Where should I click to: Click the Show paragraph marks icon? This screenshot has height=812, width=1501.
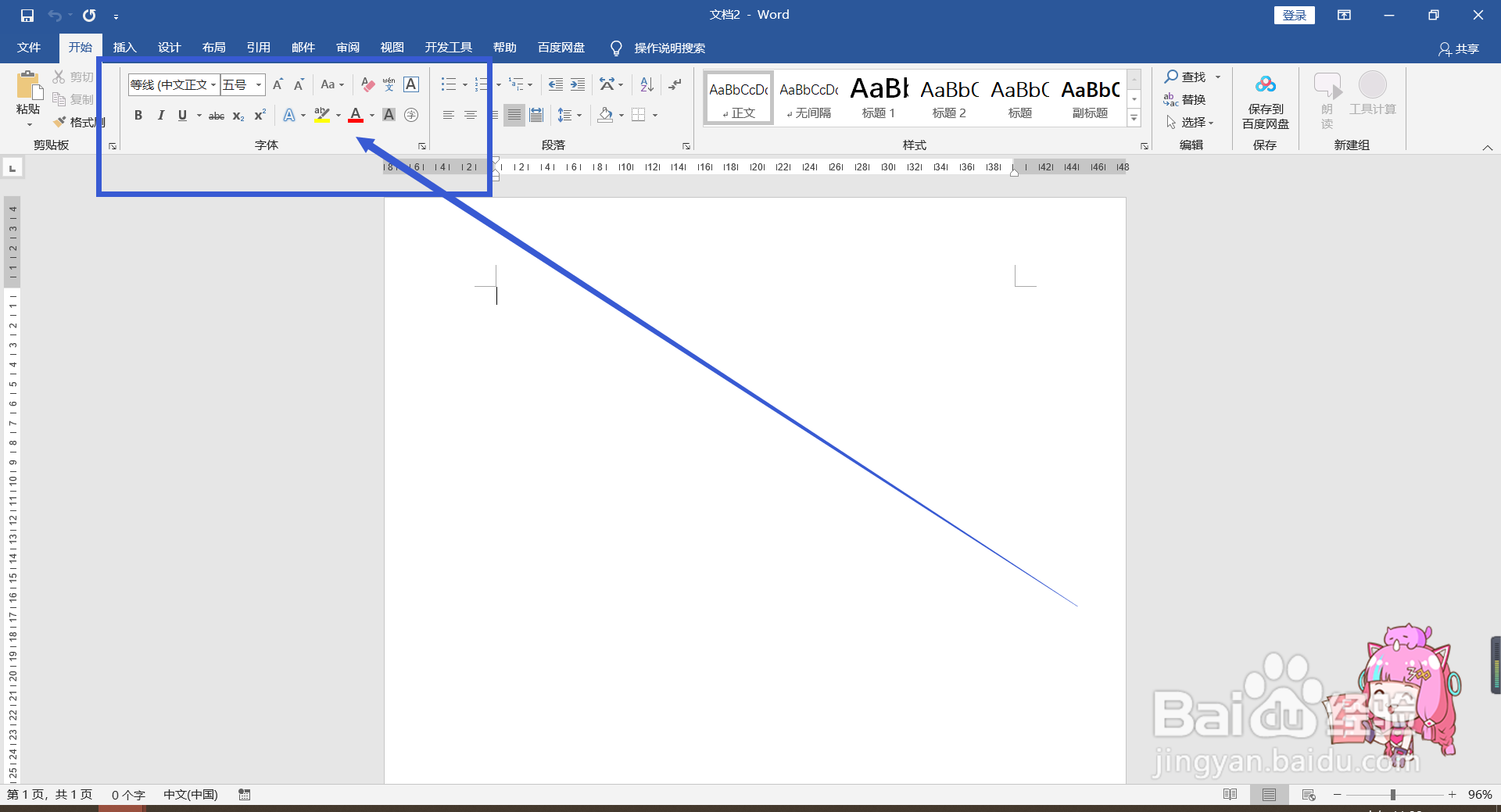point(675,84)
